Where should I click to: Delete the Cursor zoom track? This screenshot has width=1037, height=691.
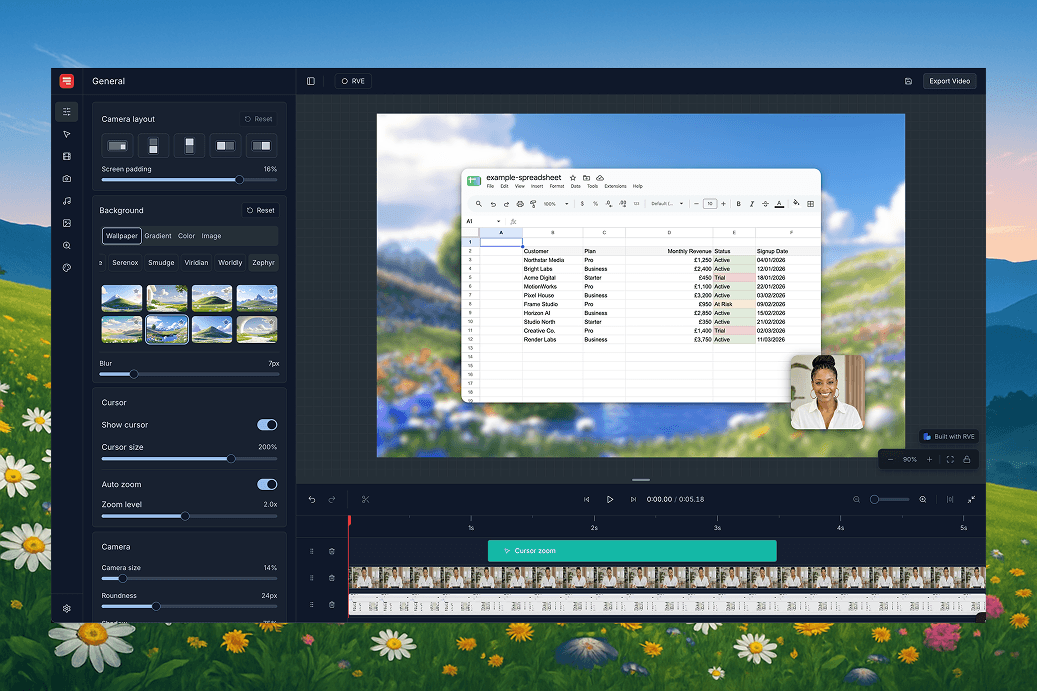332,551
